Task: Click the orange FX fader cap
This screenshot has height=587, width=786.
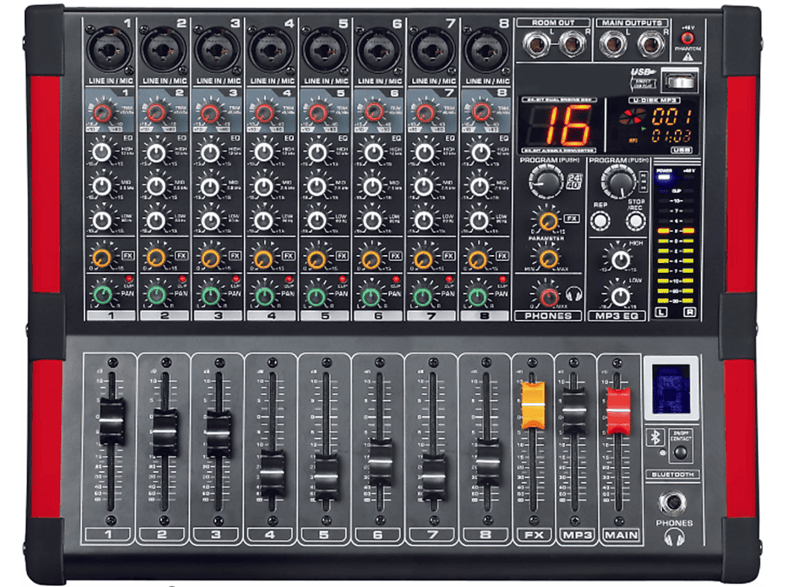Action: tap(533, 407)
